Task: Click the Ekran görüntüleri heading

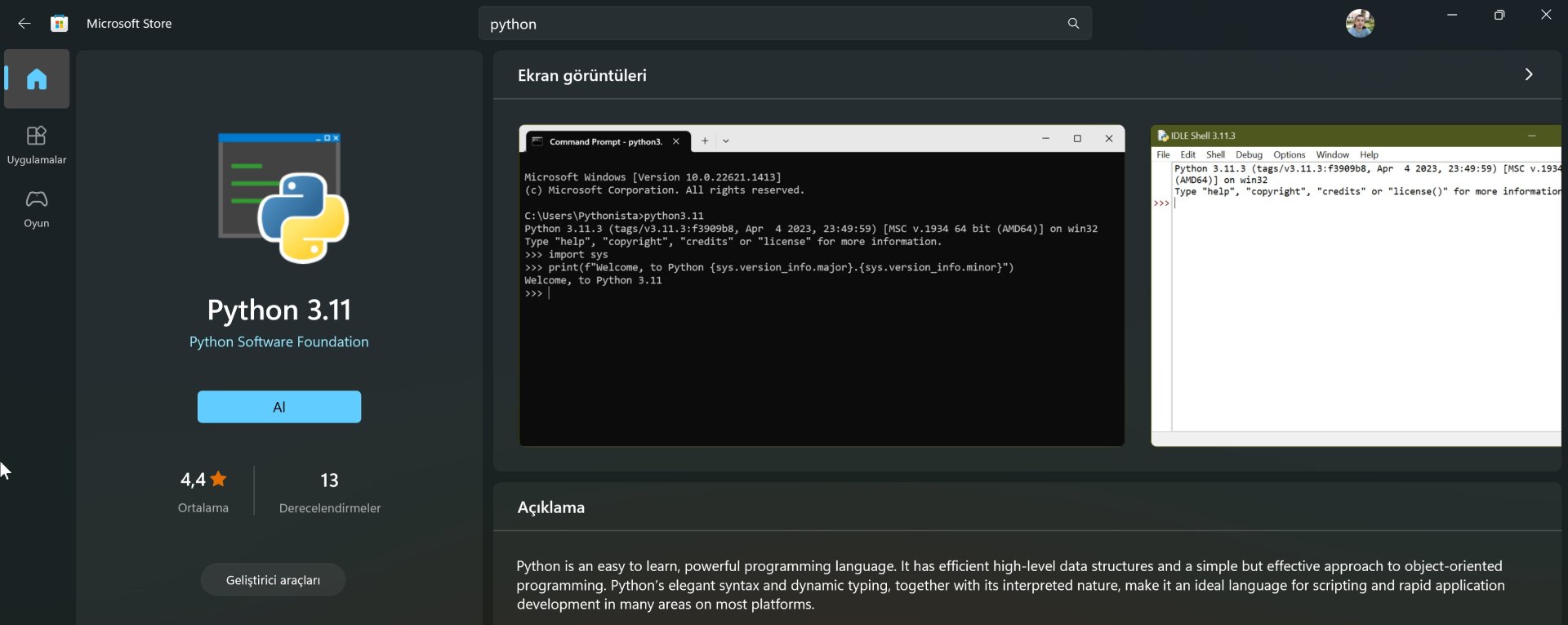Action: click(x=582, y=75)
